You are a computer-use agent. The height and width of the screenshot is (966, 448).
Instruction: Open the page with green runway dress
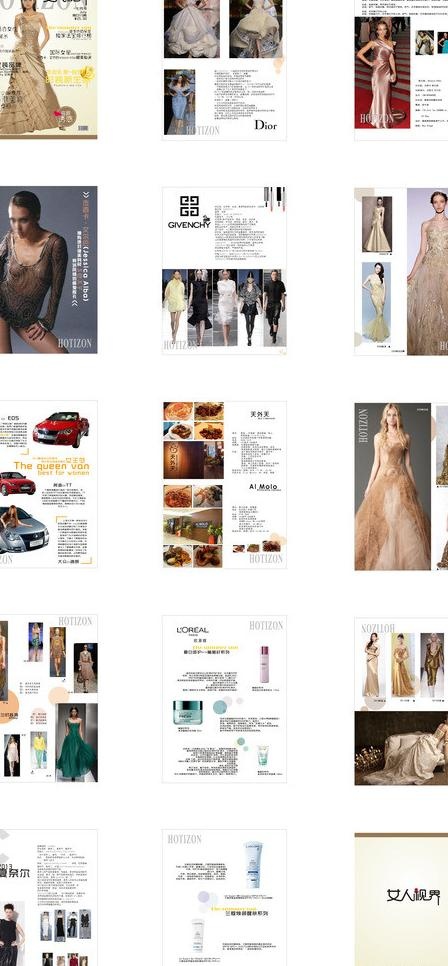(48, 698)
